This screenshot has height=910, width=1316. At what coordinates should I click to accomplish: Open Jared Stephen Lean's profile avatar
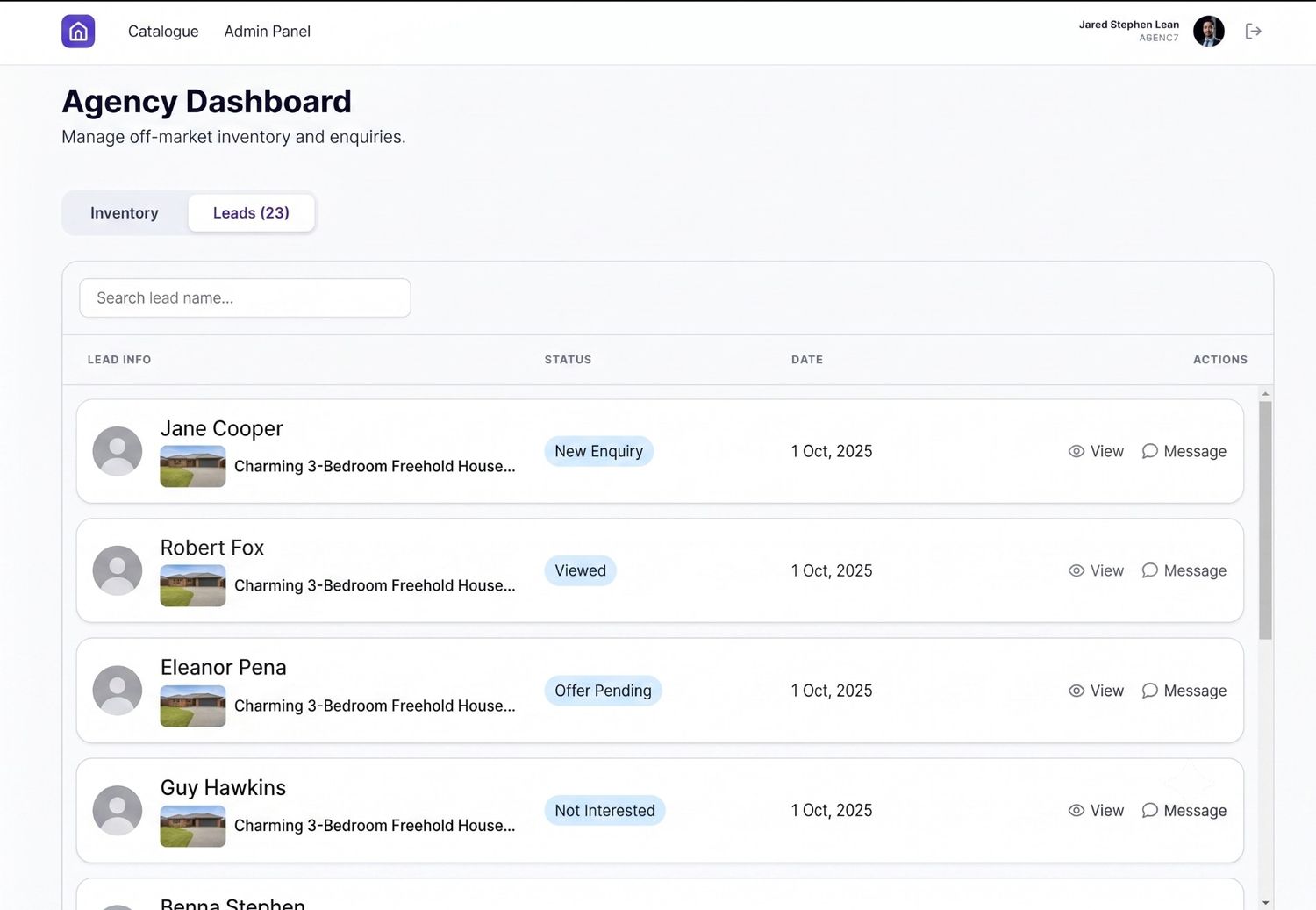point(1208,32)
